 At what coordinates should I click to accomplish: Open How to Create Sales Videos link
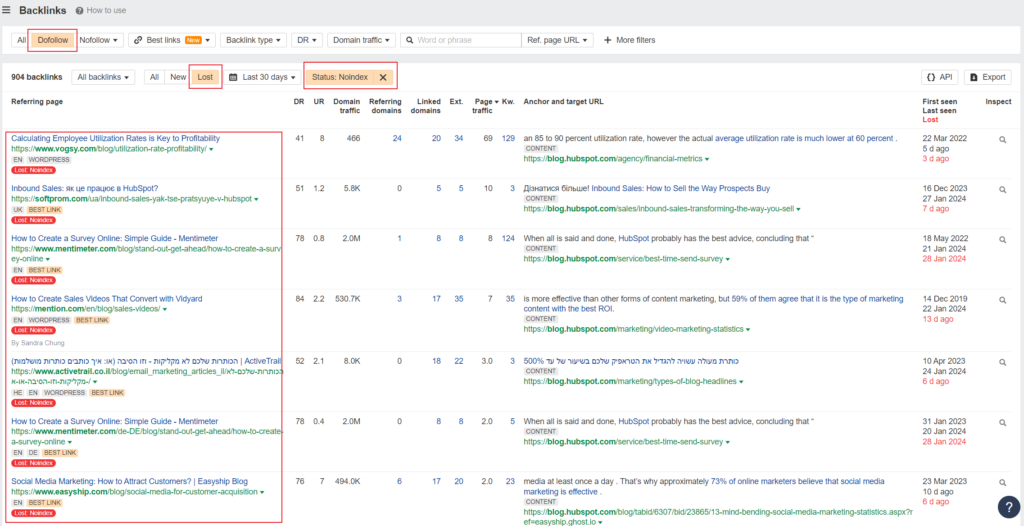point(106,299)
